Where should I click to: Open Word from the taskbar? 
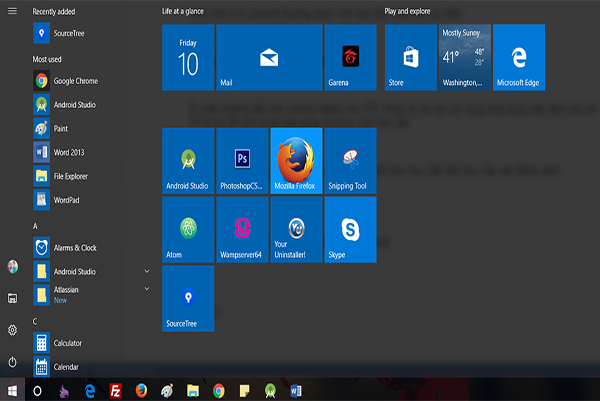(x=296, y=391)
